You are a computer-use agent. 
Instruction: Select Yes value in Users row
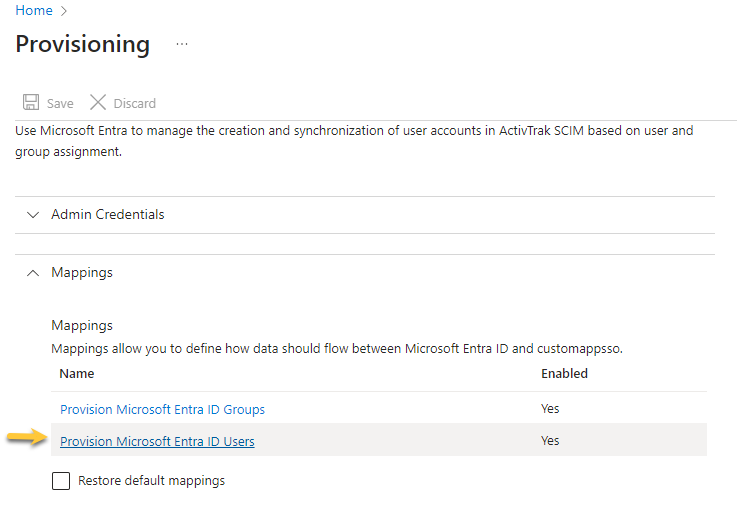click(550, 441)
